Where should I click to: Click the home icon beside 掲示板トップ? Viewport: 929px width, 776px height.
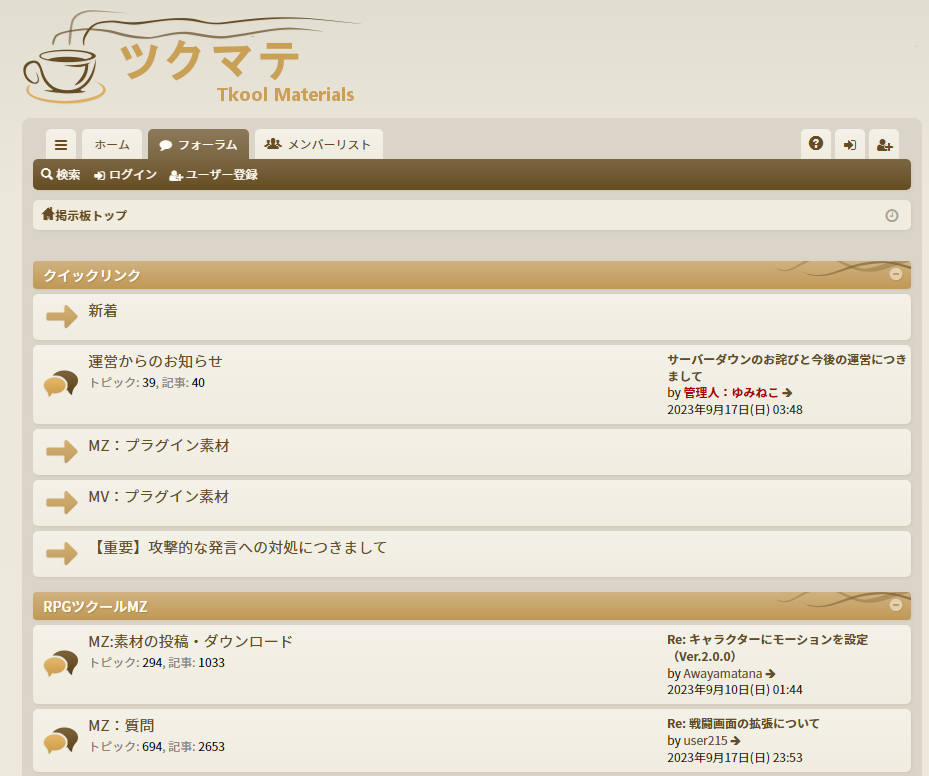(x=48, y=214)
